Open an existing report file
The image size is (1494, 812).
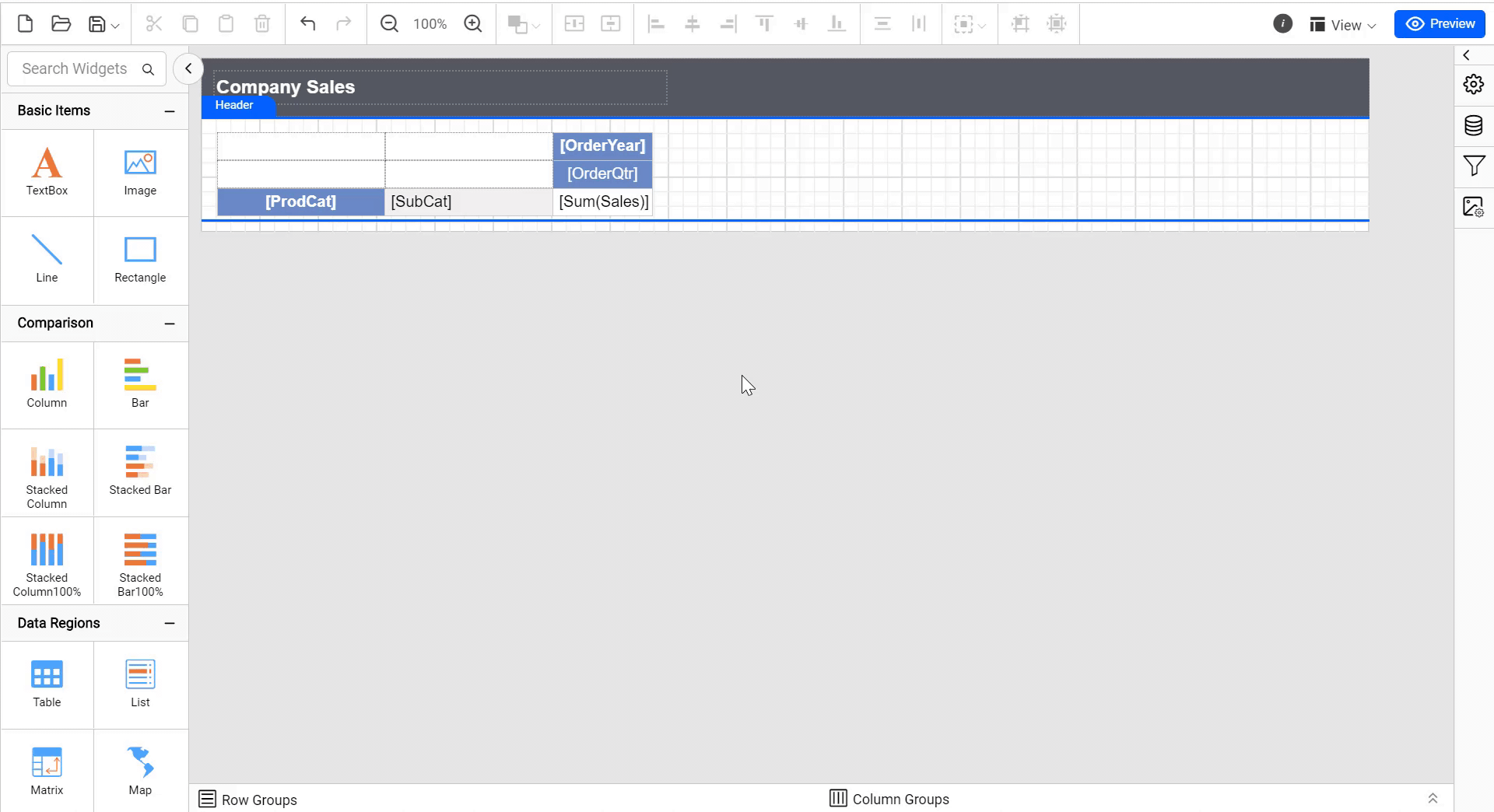(61, 23)
